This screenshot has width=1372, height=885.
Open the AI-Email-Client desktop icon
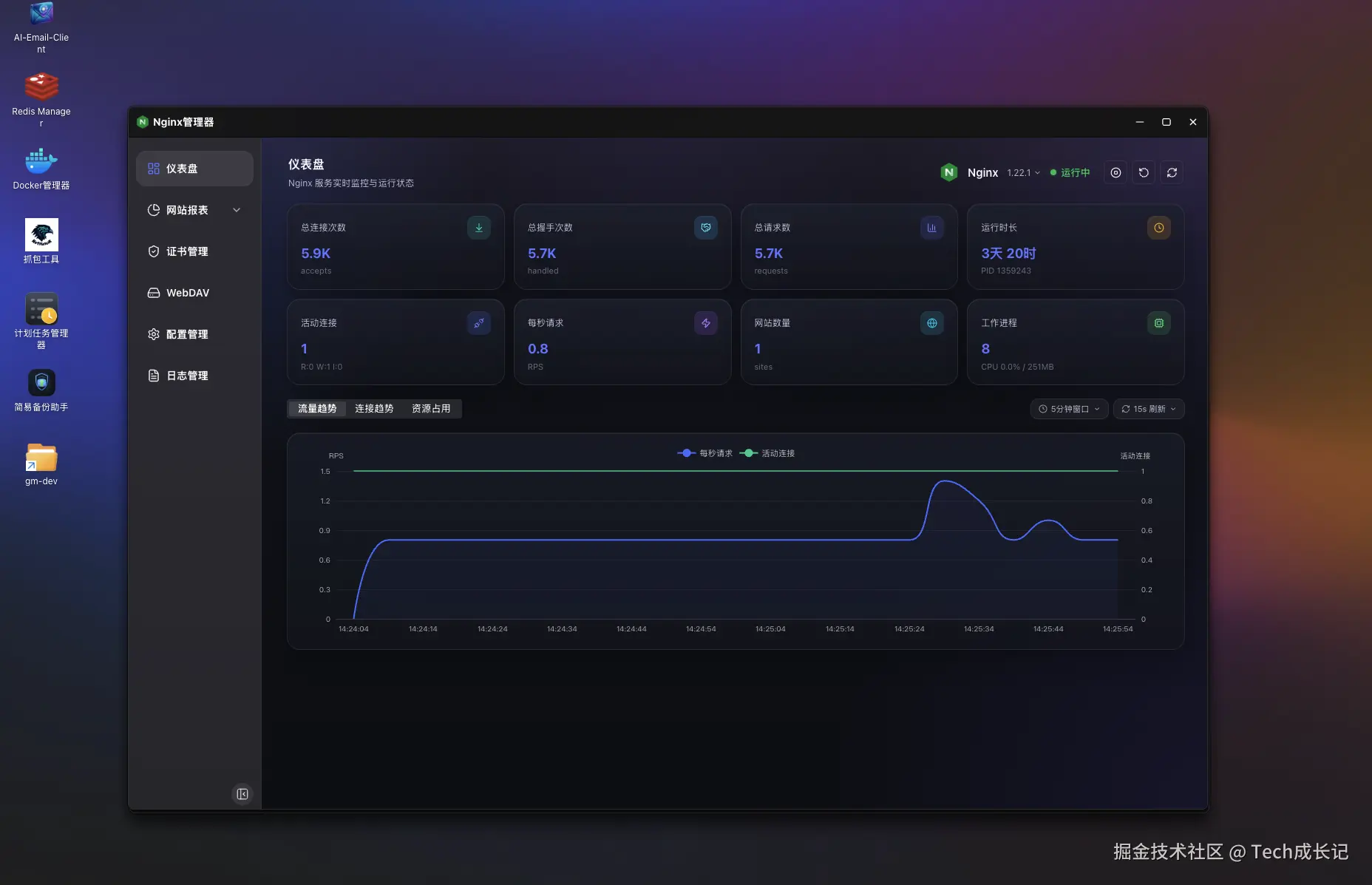tap(41, 28)
